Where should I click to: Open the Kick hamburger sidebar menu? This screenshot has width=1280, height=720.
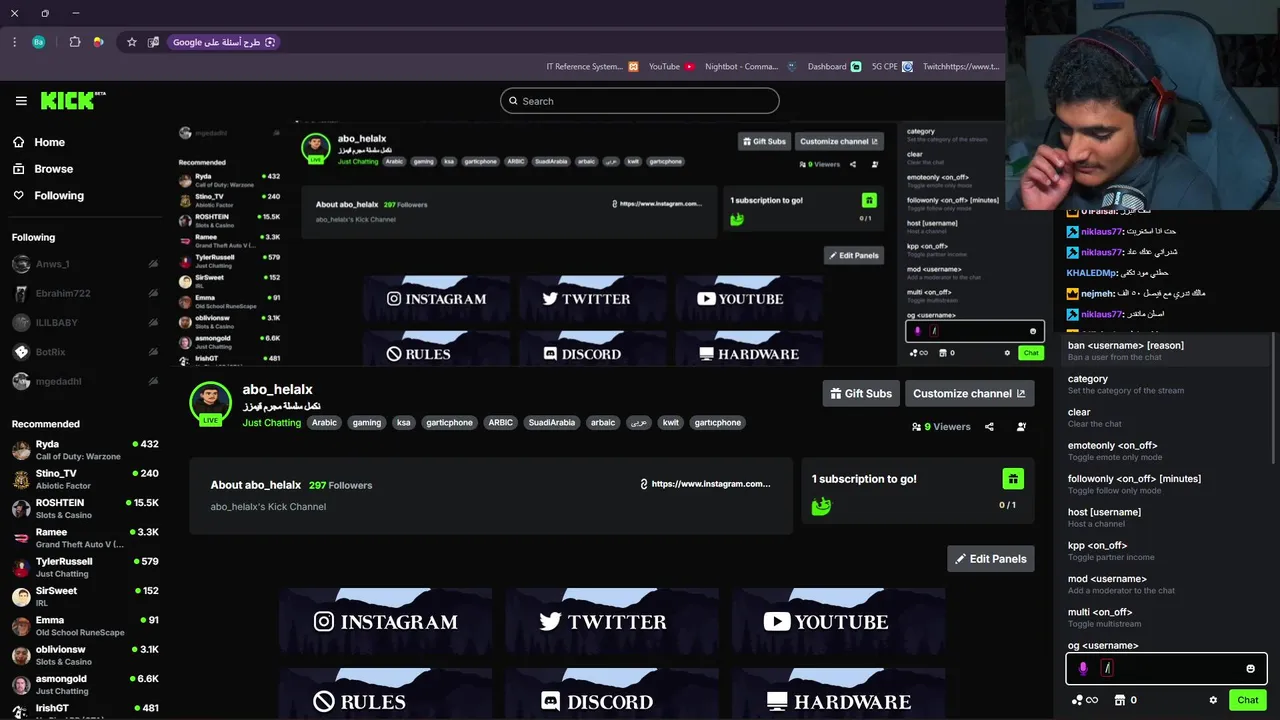click(x=21, y=101)
